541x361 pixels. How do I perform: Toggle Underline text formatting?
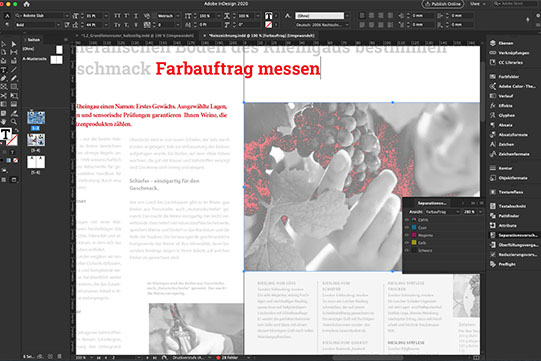136,16
